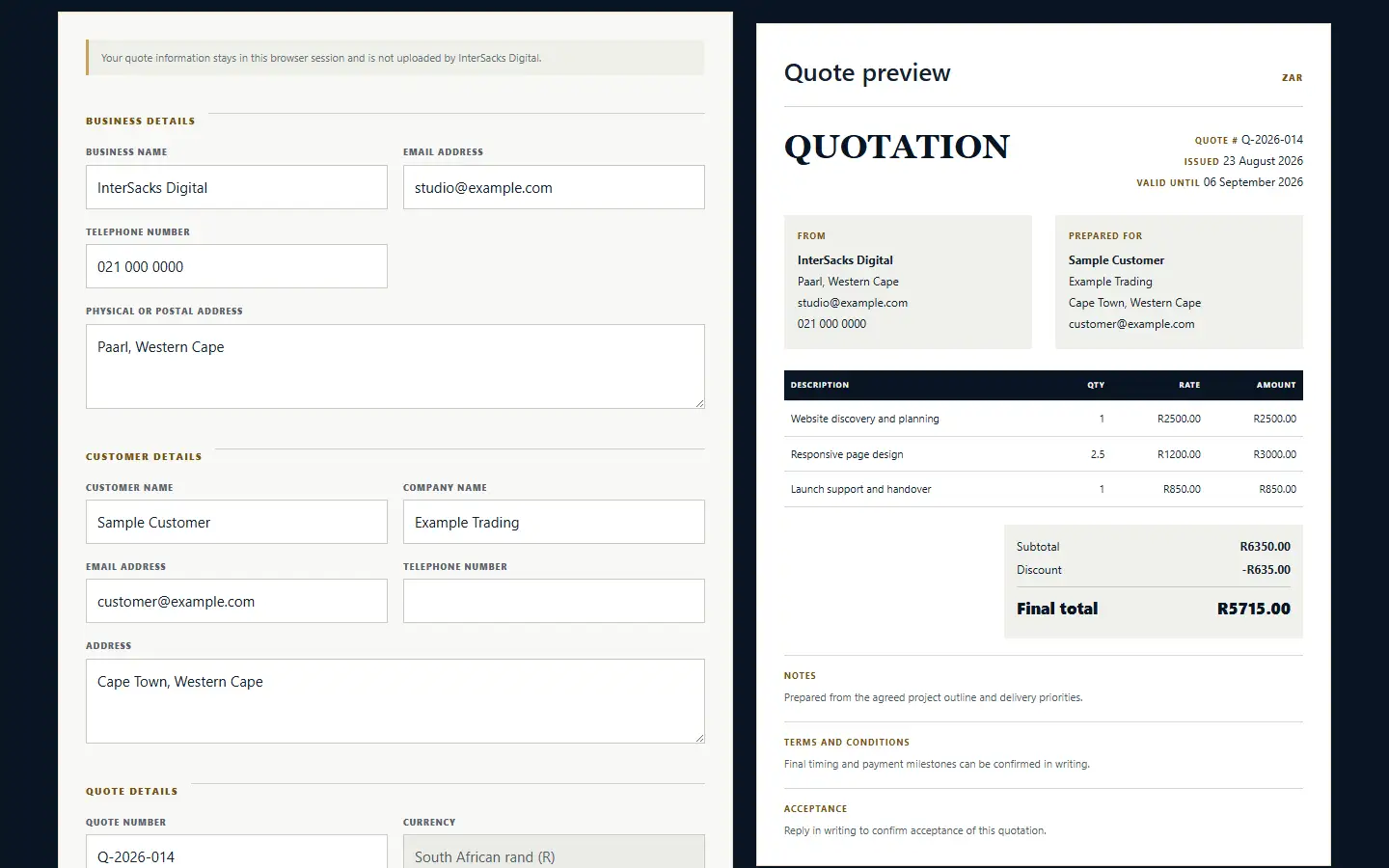Screen dimensions: 1389x868
Task: Click the Company Name field
Action: tap(554, 522)
